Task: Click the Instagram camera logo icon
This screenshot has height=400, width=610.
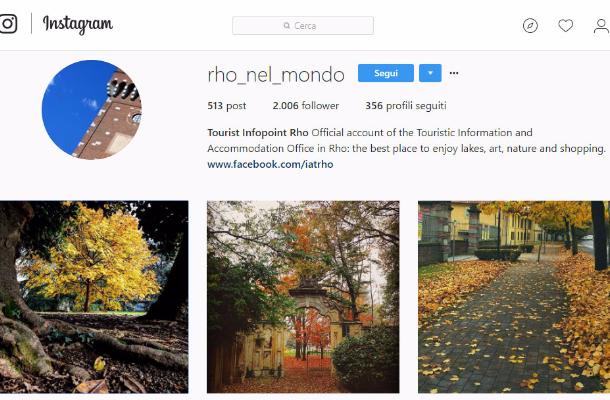Action: 9,24
